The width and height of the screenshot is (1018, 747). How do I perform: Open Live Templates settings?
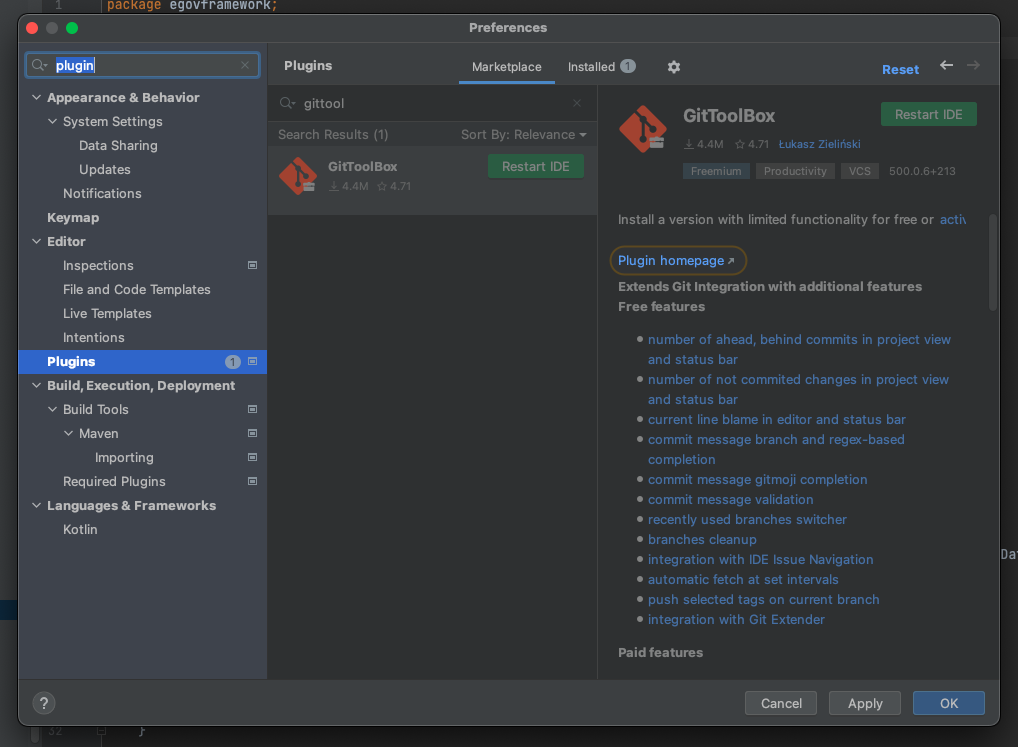107,313
